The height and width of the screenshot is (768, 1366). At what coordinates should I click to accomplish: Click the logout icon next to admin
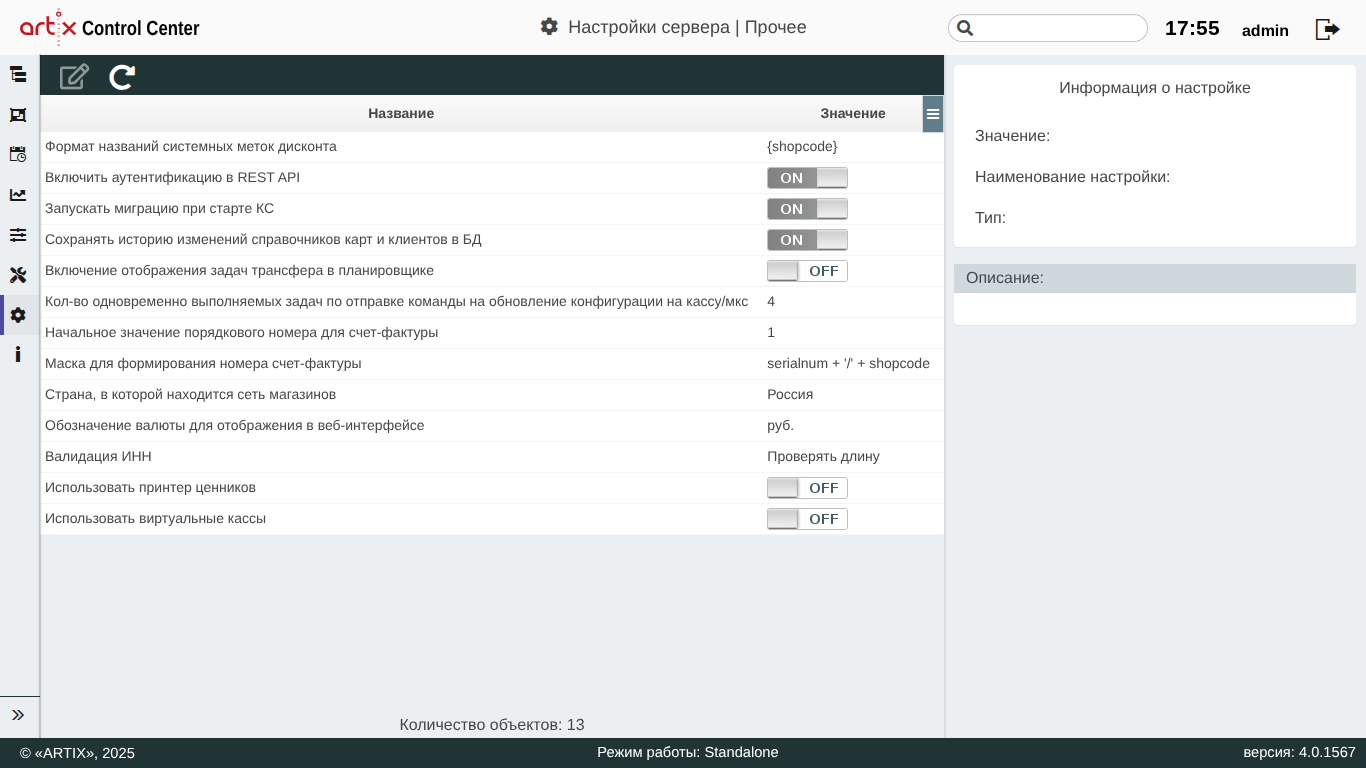[x=1327, y=29]
